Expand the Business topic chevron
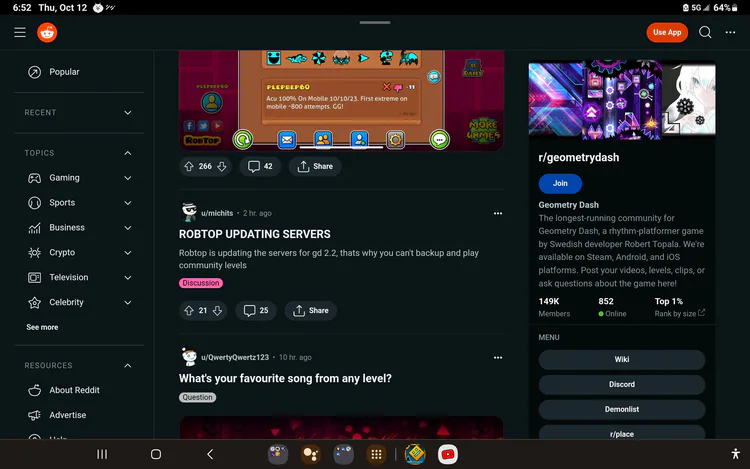This screenshot has width=750, height=469. (128, 228)
